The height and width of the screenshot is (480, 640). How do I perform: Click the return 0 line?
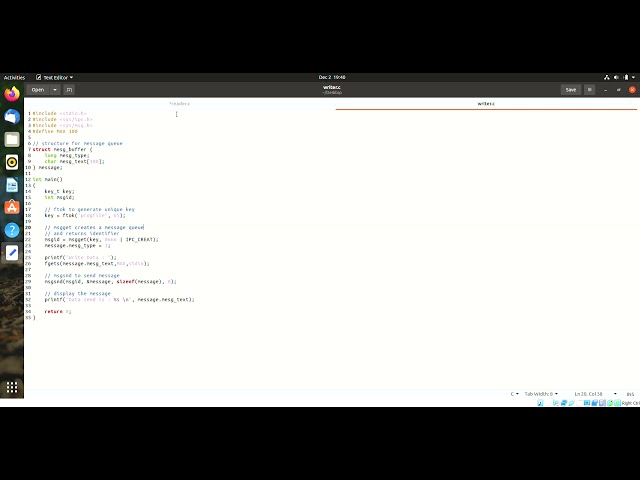(x=58, y=311)
